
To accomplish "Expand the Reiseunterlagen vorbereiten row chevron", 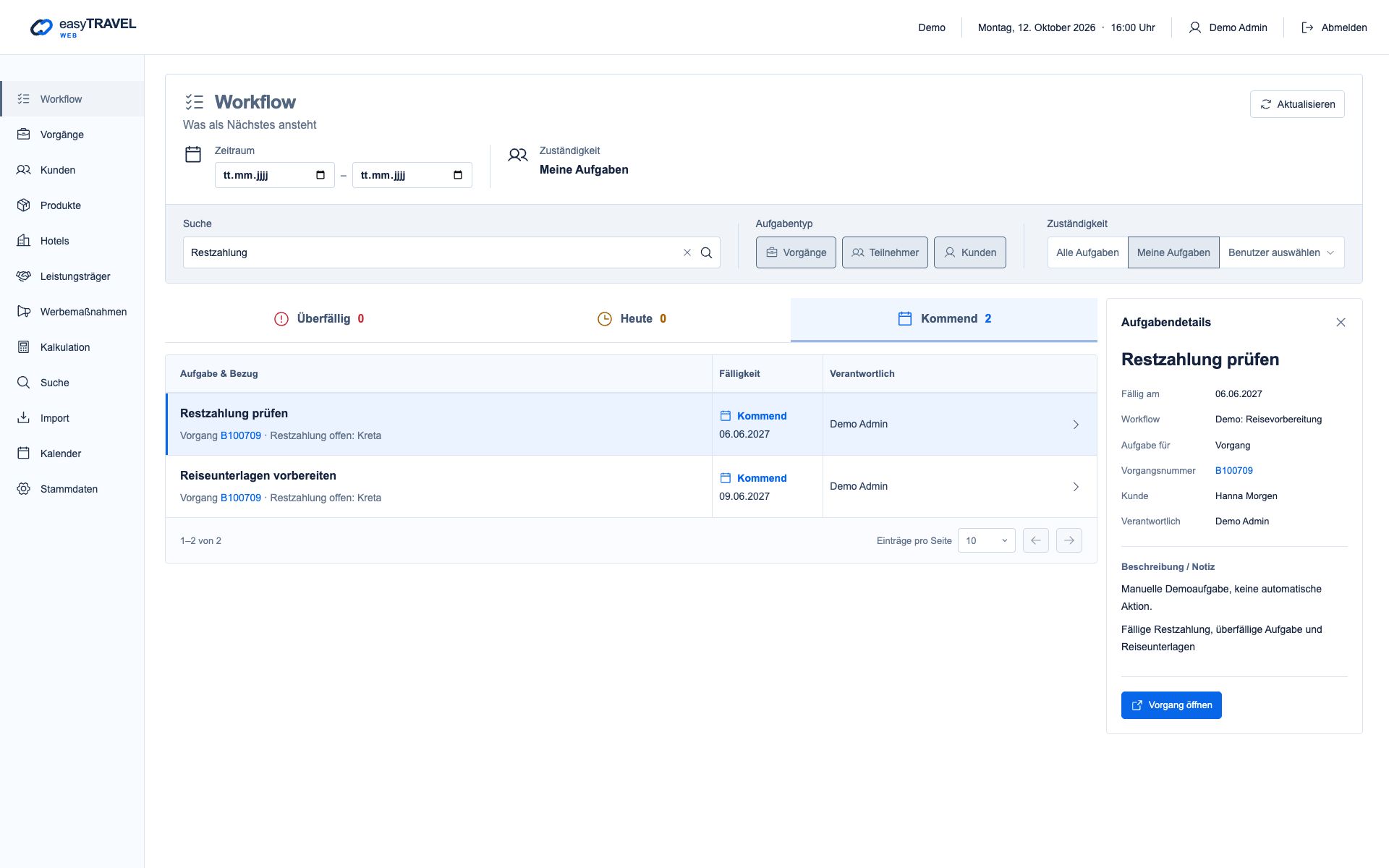I will pyautogui.click(x=1076, y=487).
